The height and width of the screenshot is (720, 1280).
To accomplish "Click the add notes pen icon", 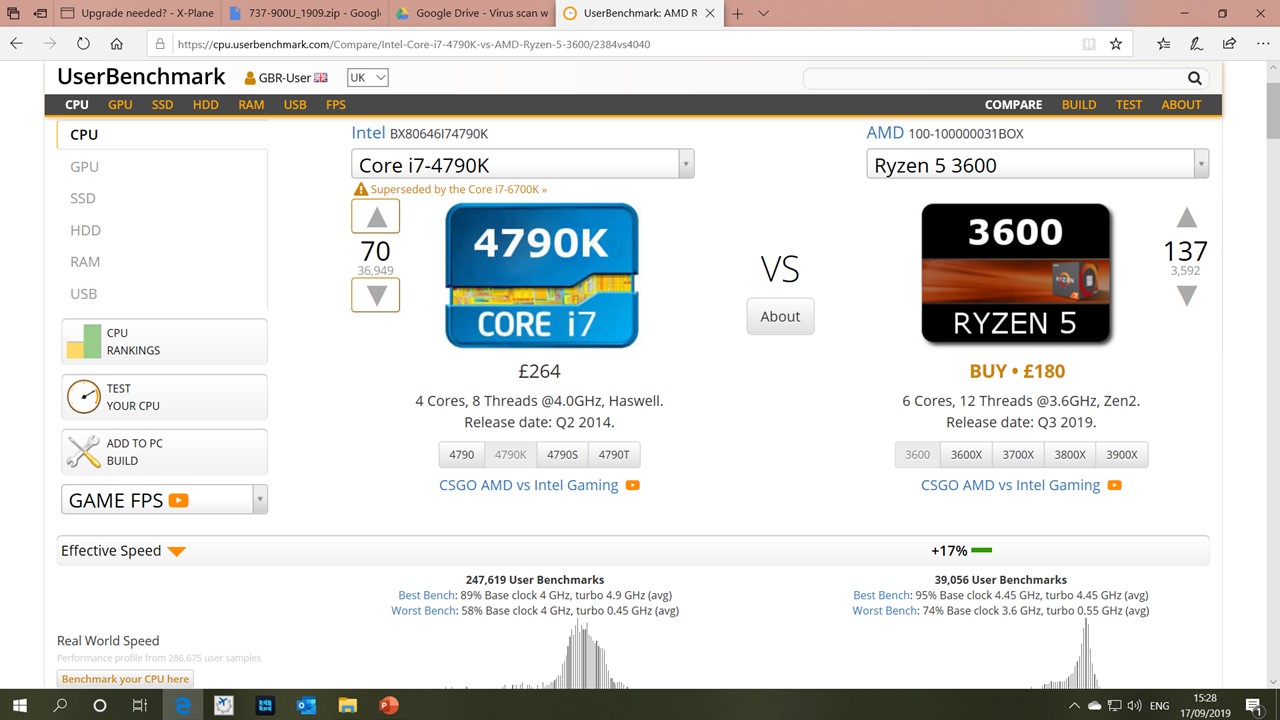I will (1196, 44).
